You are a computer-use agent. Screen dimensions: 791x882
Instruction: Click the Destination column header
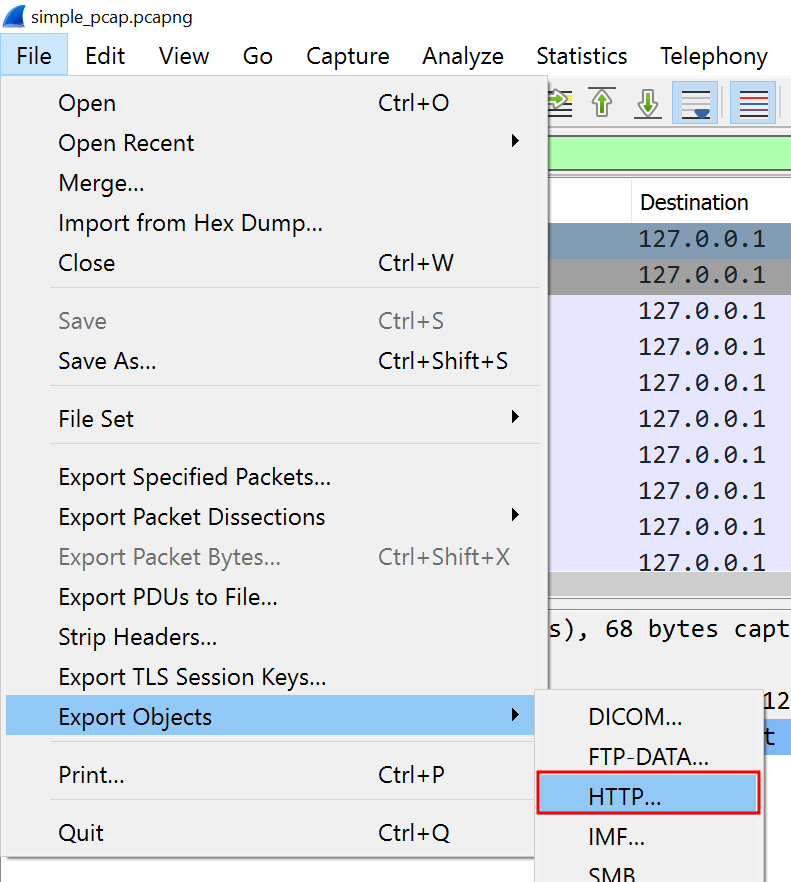tap(694, 202)
